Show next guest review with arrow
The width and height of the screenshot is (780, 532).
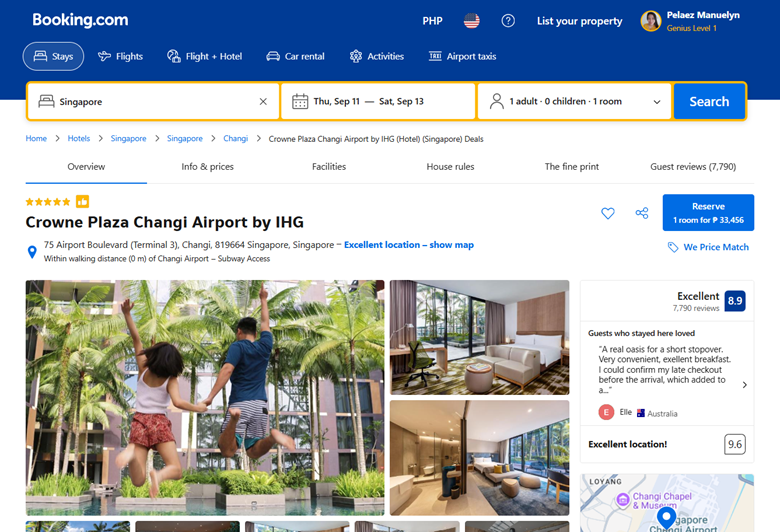click(744, 385)
